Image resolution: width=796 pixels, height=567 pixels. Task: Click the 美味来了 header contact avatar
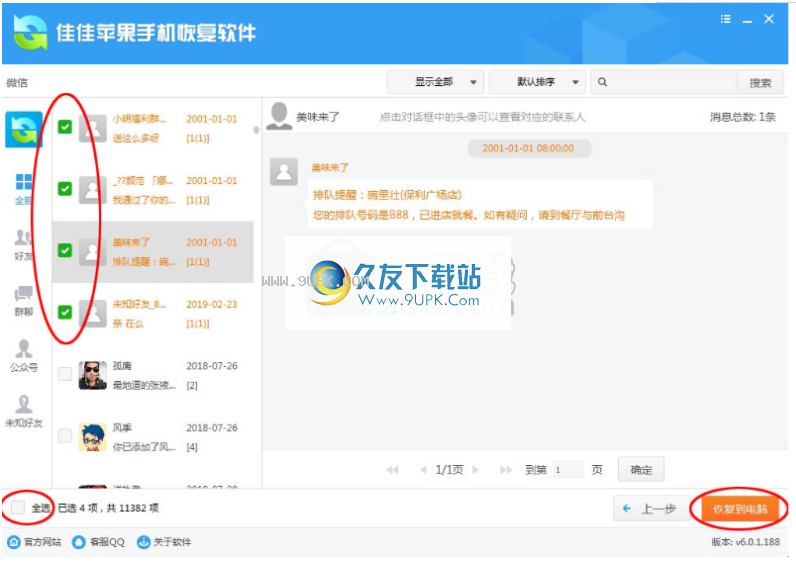click(x=279, y=116)
